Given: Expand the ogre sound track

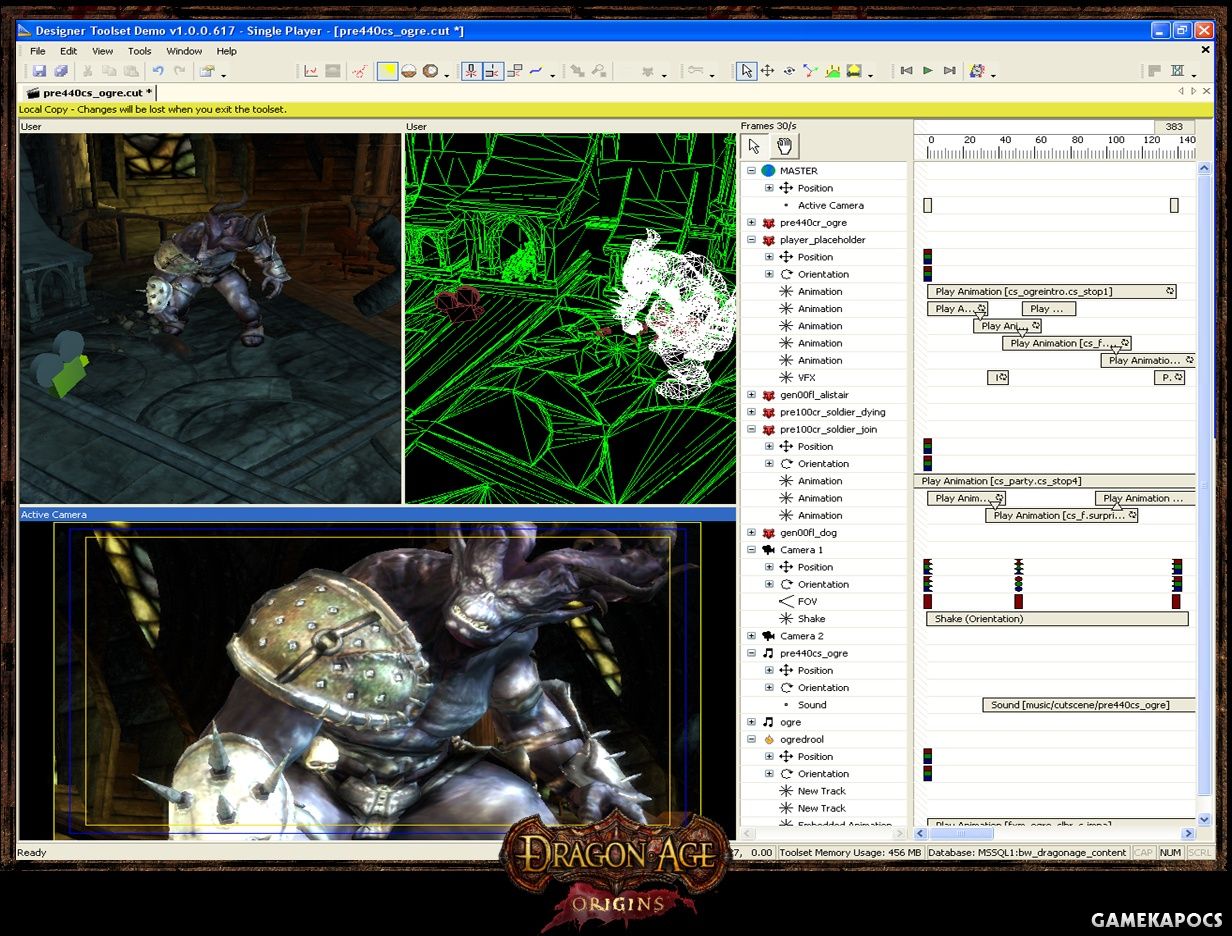Looking at the screenshot, I should pyautogui.click(x=751, y=722).
